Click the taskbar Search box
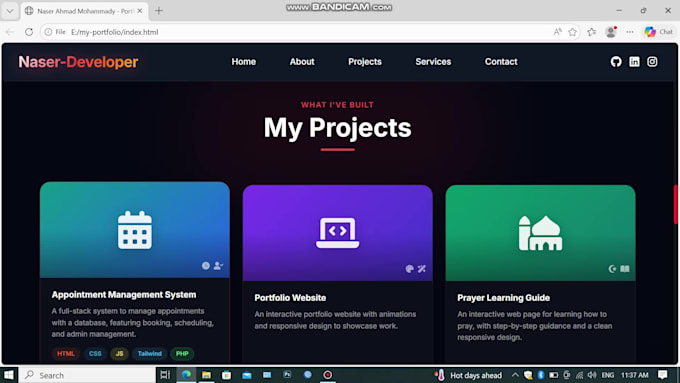Screen dimensions: 680x383 click(87, 375)
